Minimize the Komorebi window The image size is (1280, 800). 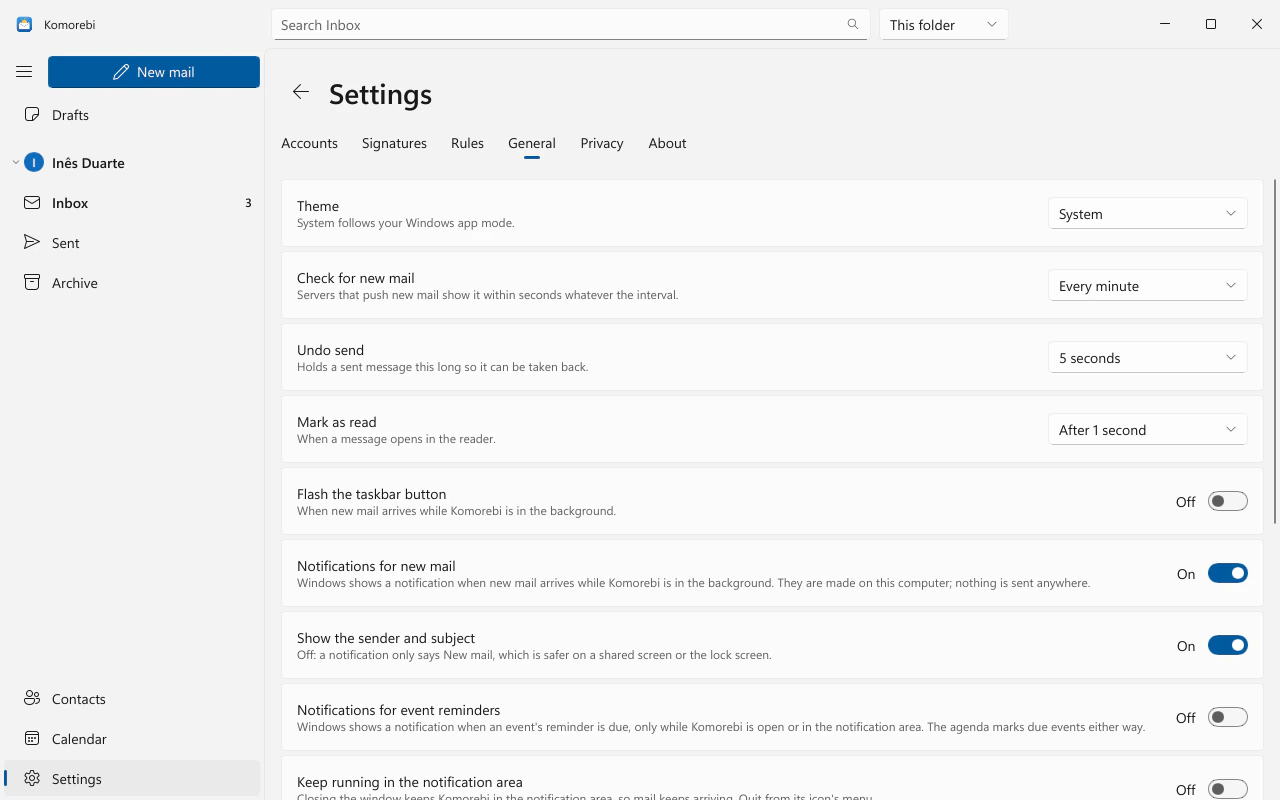pyautogui.click(x=1165, y=24)
